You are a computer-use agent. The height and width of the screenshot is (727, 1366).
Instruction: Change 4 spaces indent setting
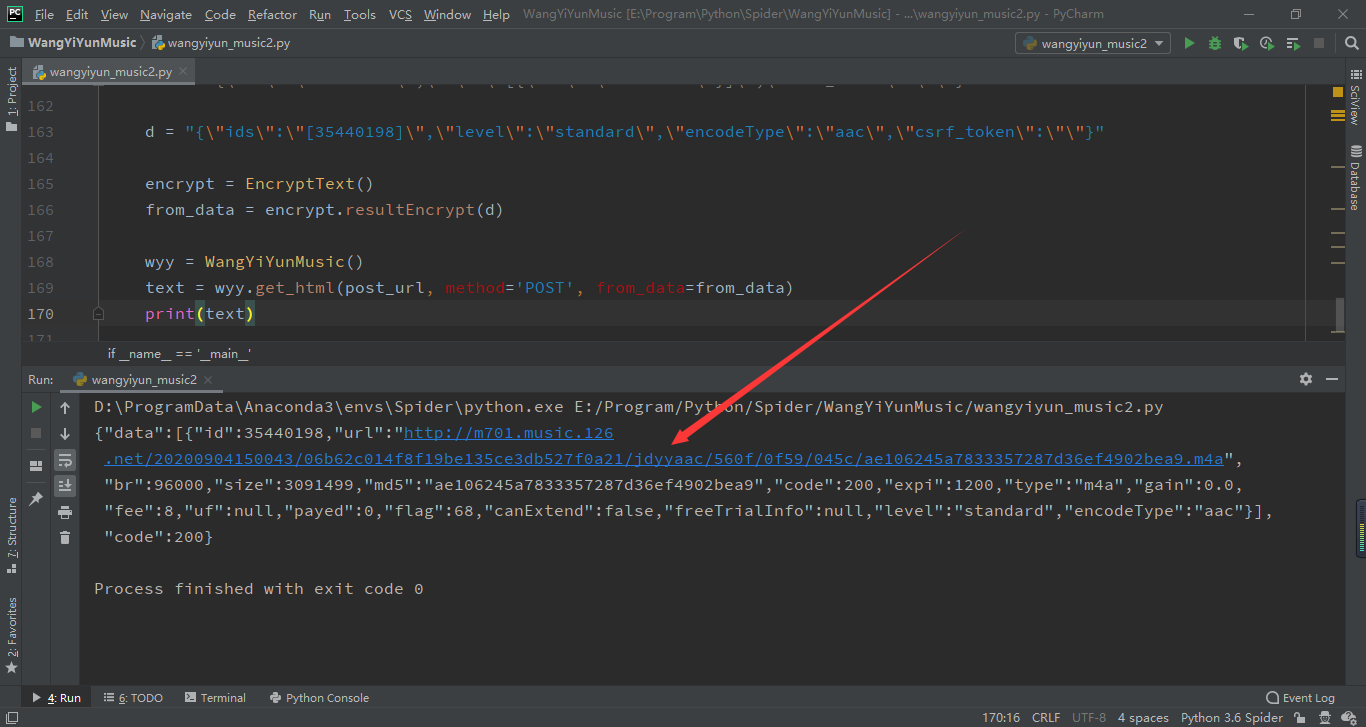(1143, 717)
